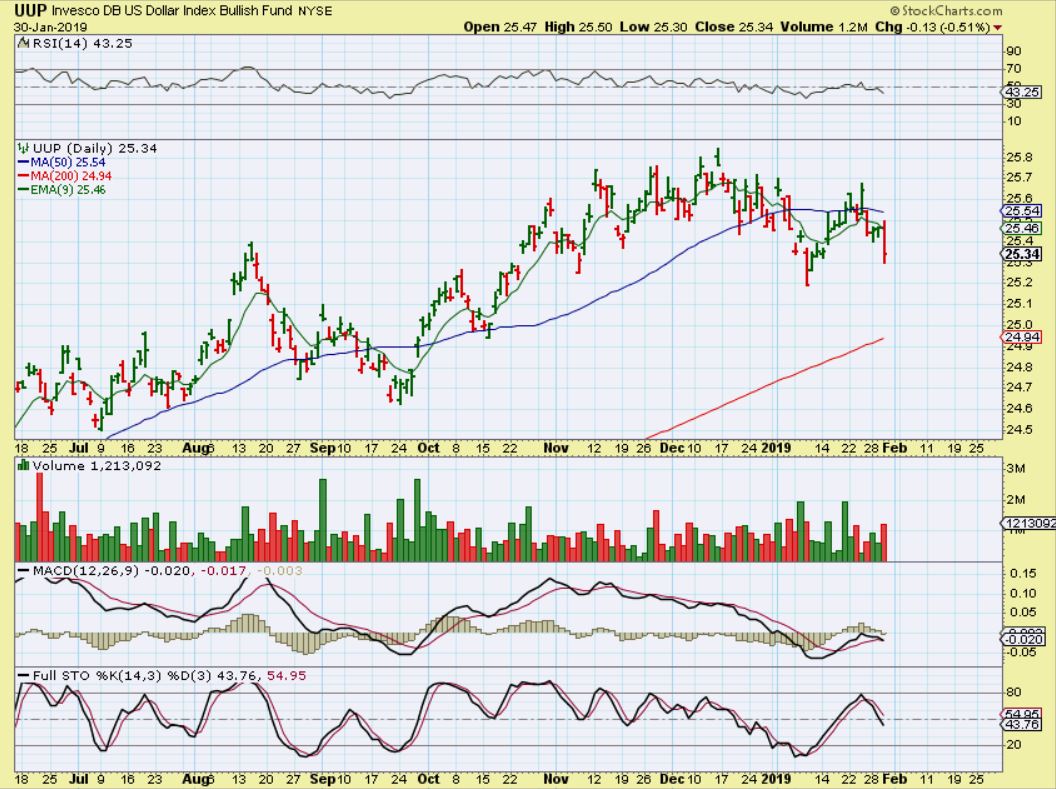1056x789 pixels.
Task: Click the boxed 43.76 stochastic axis tag
Action: point(1023,725)
